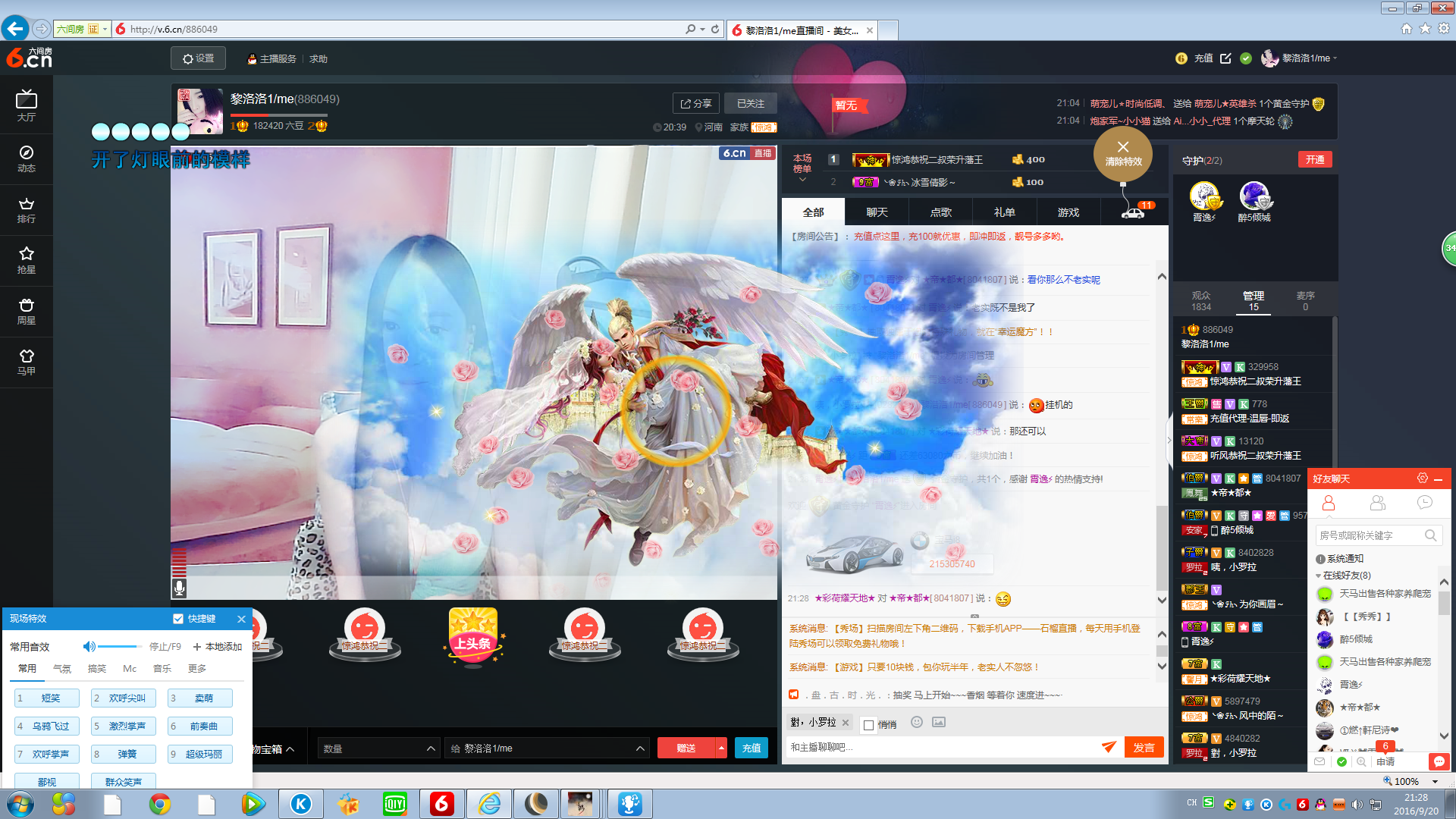The width and height of the screenshot is (1456, 819).
Task: Collapse the 在线好友(8) group
Action: coord(1318,576)
